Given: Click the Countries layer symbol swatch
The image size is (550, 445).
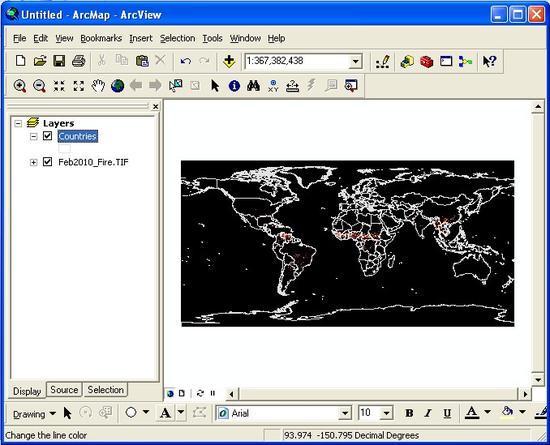Looking at the screenshot, I should click(x=64, y=149).
